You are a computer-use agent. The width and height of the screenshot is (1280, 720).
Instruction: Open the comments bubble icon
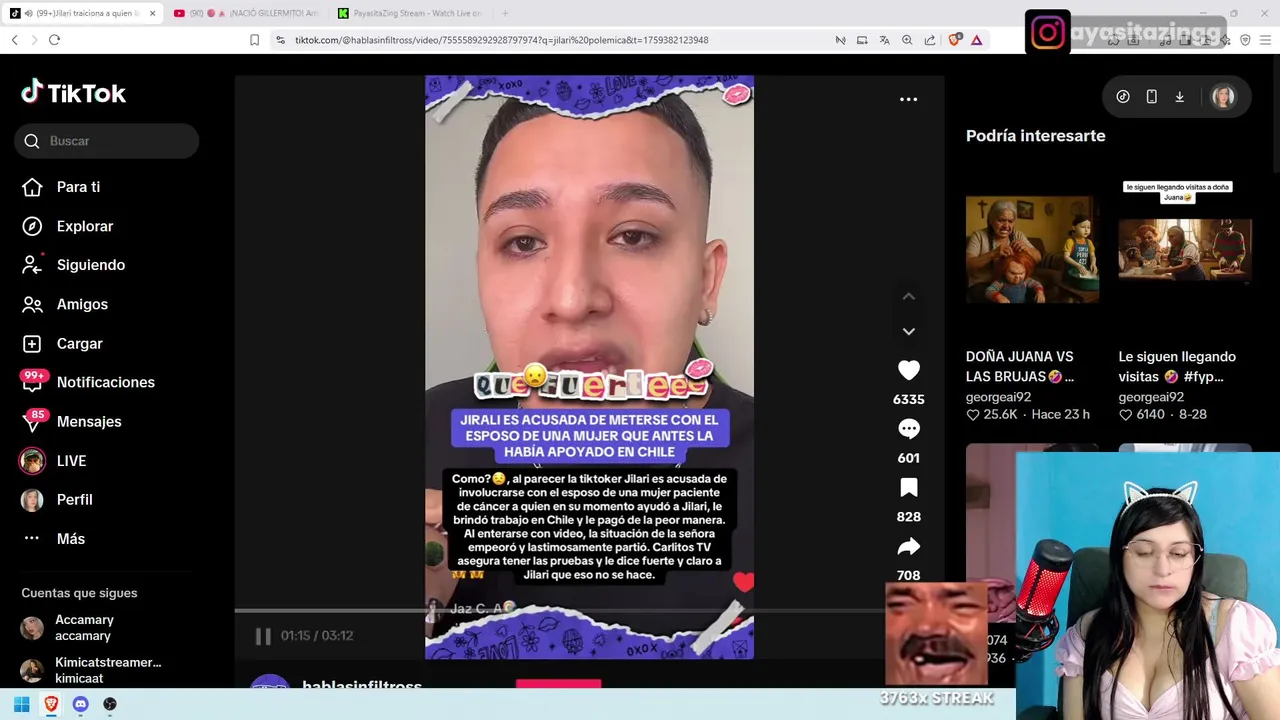908,429
